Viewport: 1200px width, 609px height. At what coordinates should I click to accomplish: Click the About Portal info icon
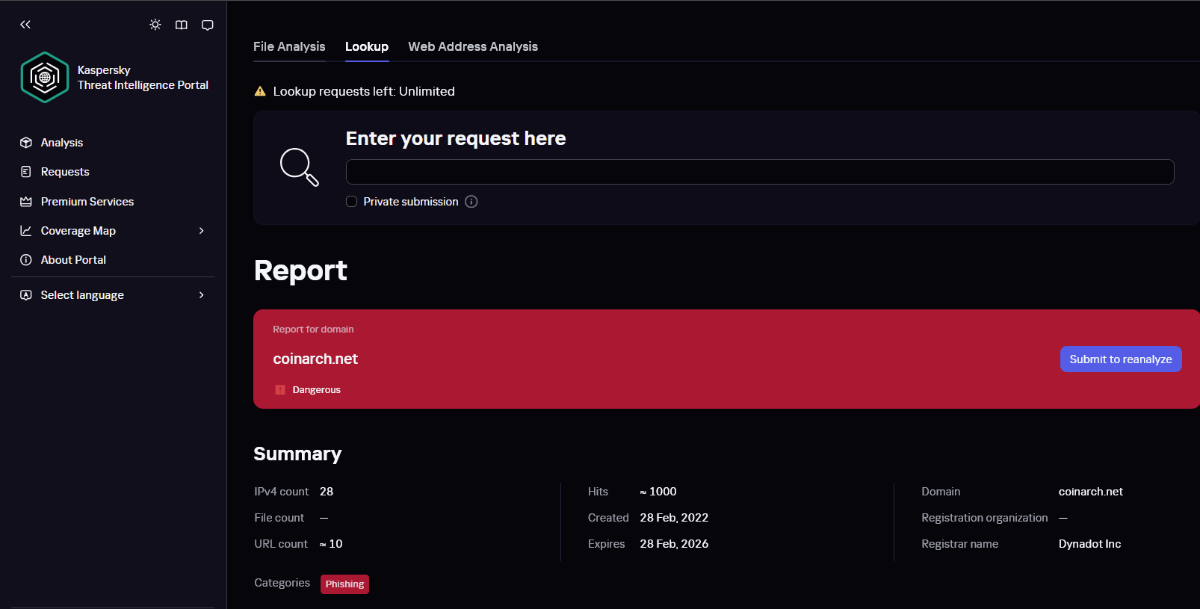click(x=26, y=260)
